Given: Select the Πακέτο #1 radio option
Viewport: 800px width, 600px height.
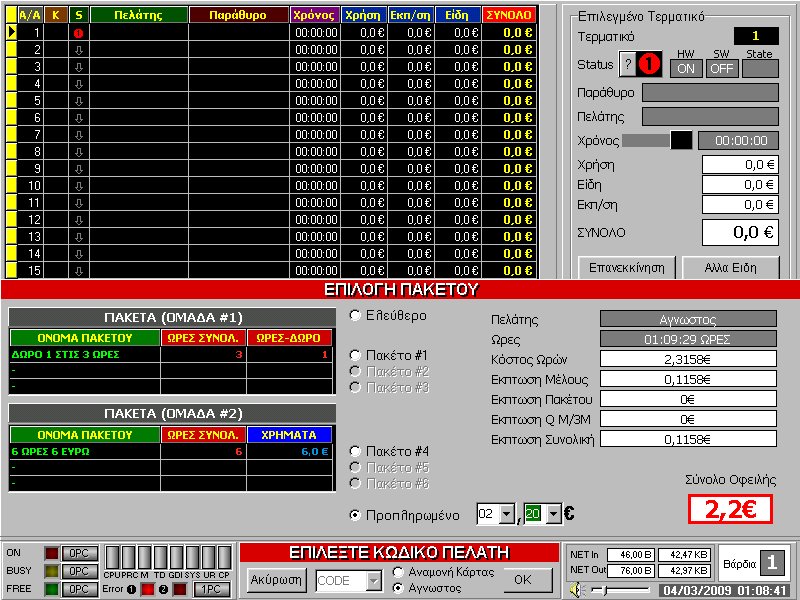Looking at the screenshot, I should [x=355, y=355].
